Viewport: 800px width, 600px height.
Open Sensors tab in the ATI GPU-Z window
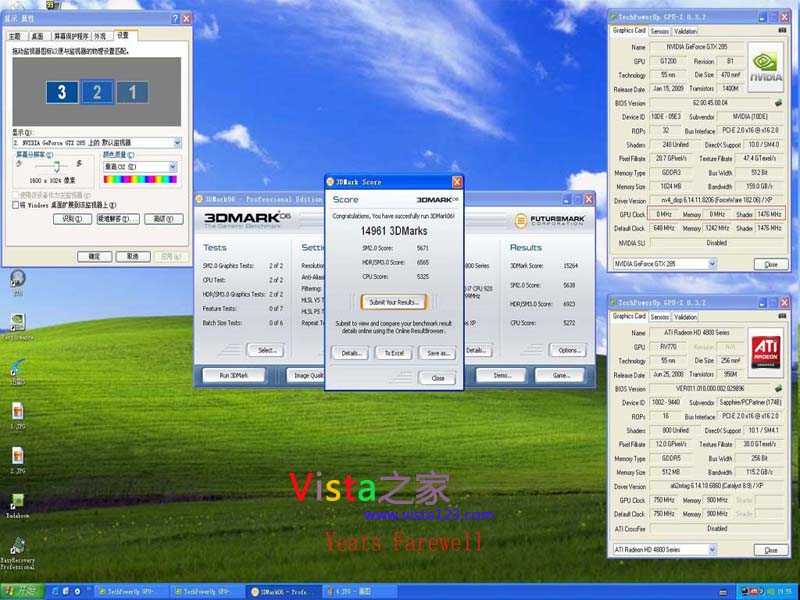pos(659,317)
